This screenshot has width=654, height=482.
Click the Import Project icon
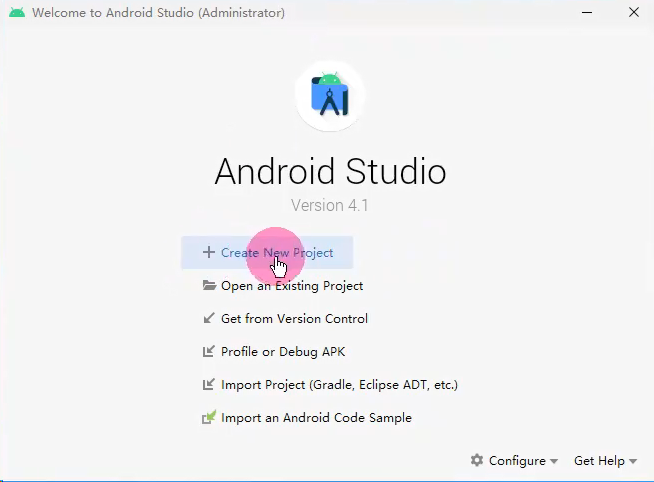pyautogui.click(x=209, y=384)
